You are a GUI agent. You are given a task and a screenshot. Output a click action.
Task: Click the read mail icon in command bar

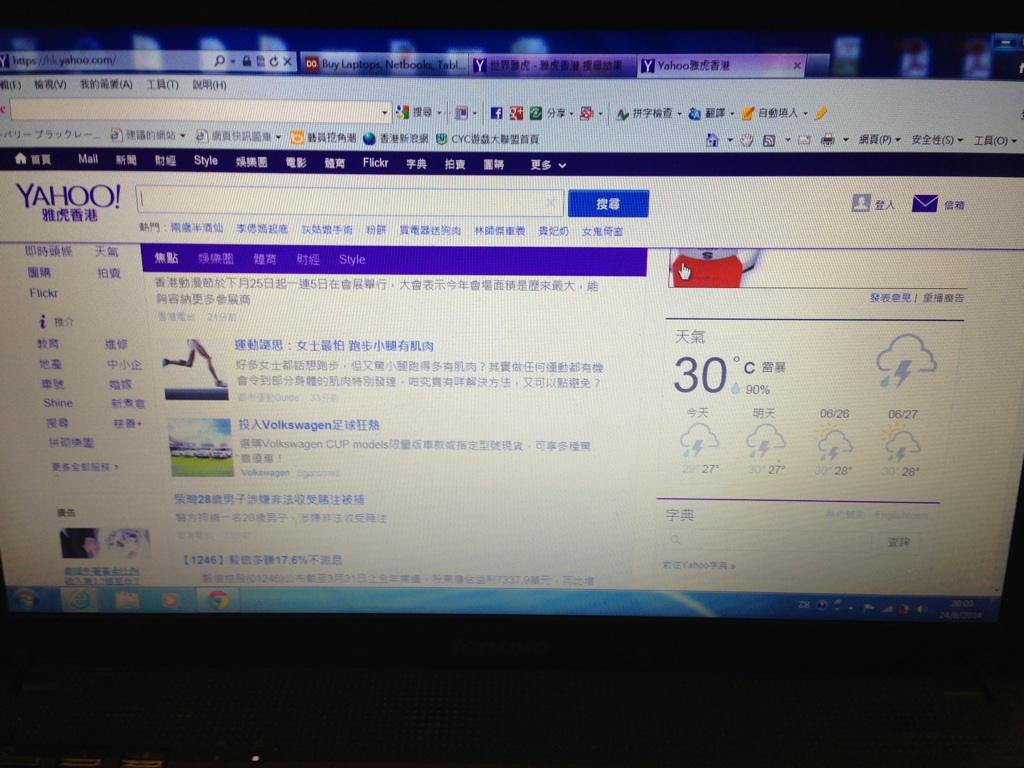[x=804, y=140]
